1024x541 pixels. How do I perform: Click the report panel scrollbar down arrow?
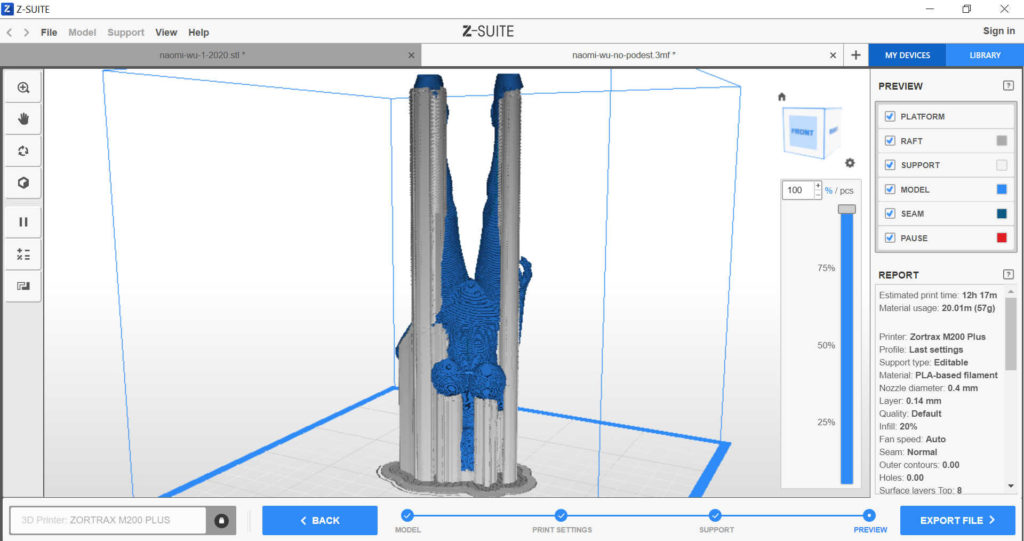(1011, 486)
